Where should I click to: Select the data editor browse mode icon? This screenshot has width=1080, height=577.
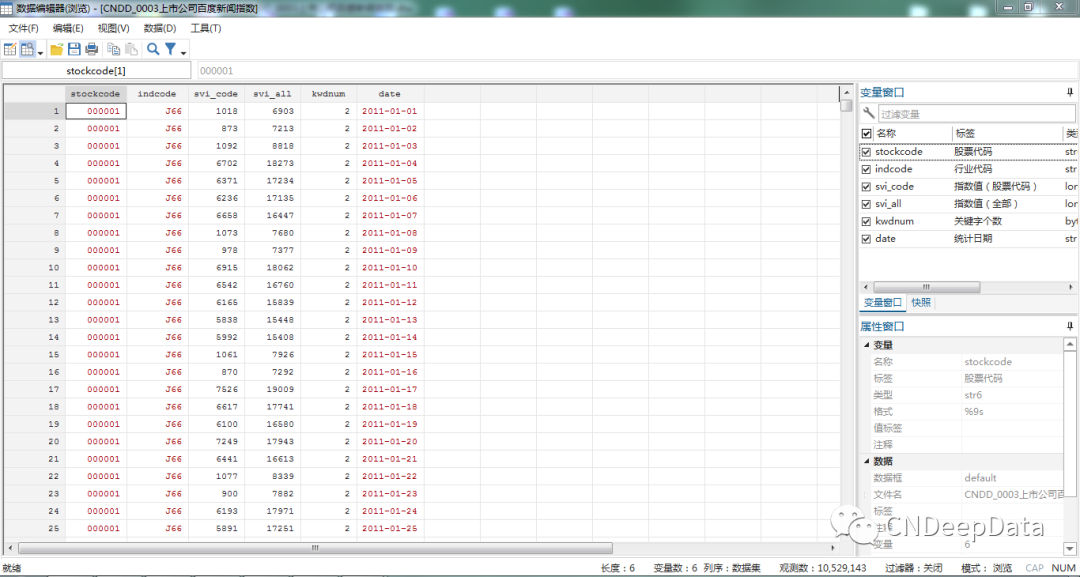(27, 49)
